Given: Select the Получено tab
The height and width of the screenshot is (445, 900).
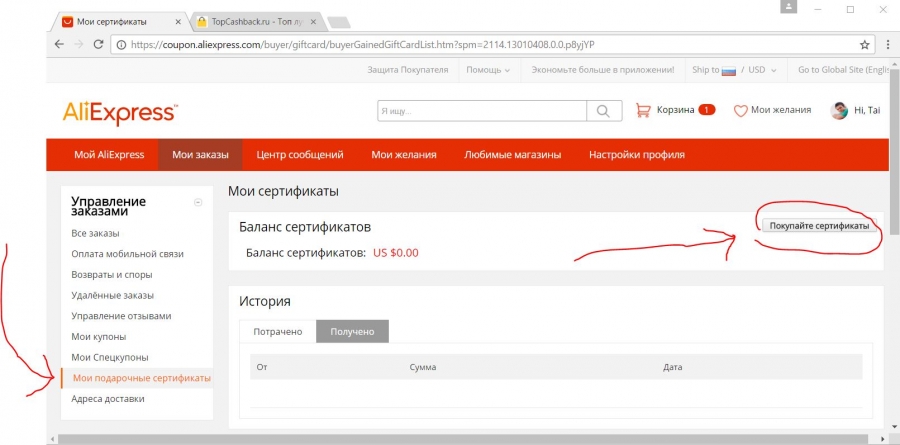Looking at the screenshot, I should (352, 331).
